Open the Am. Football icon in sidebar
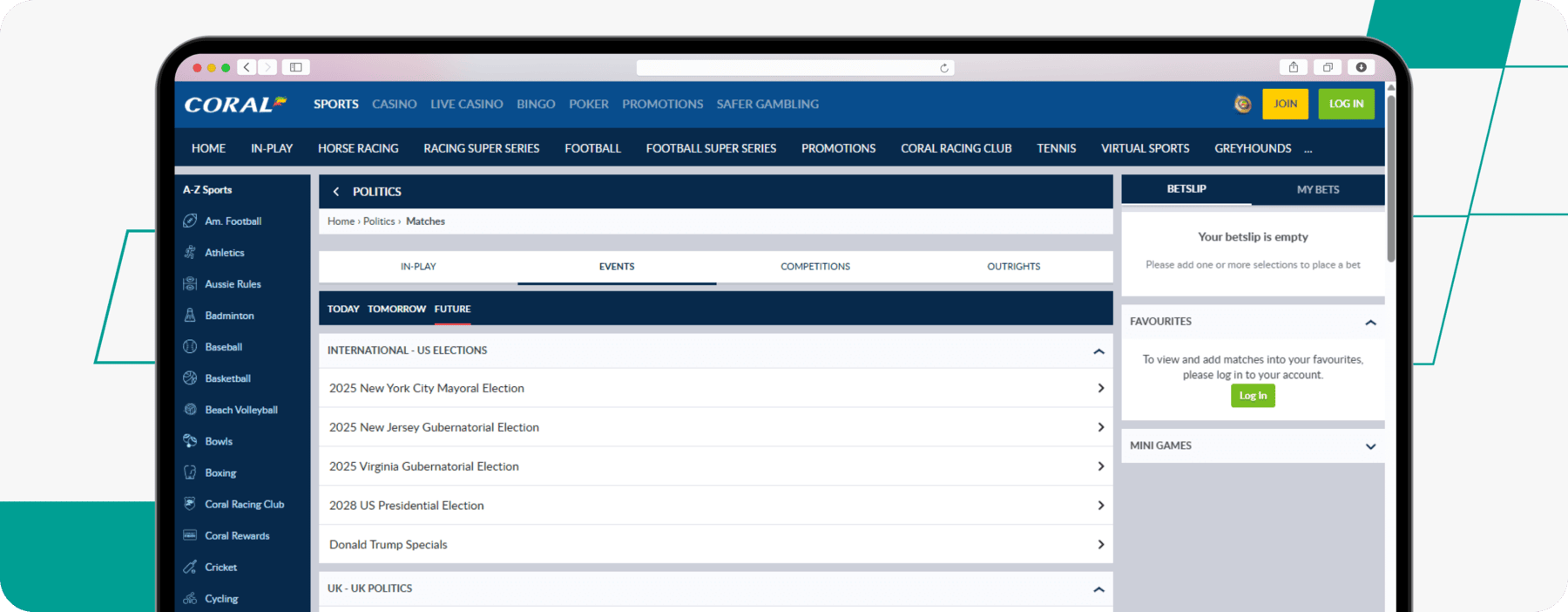 190,221
